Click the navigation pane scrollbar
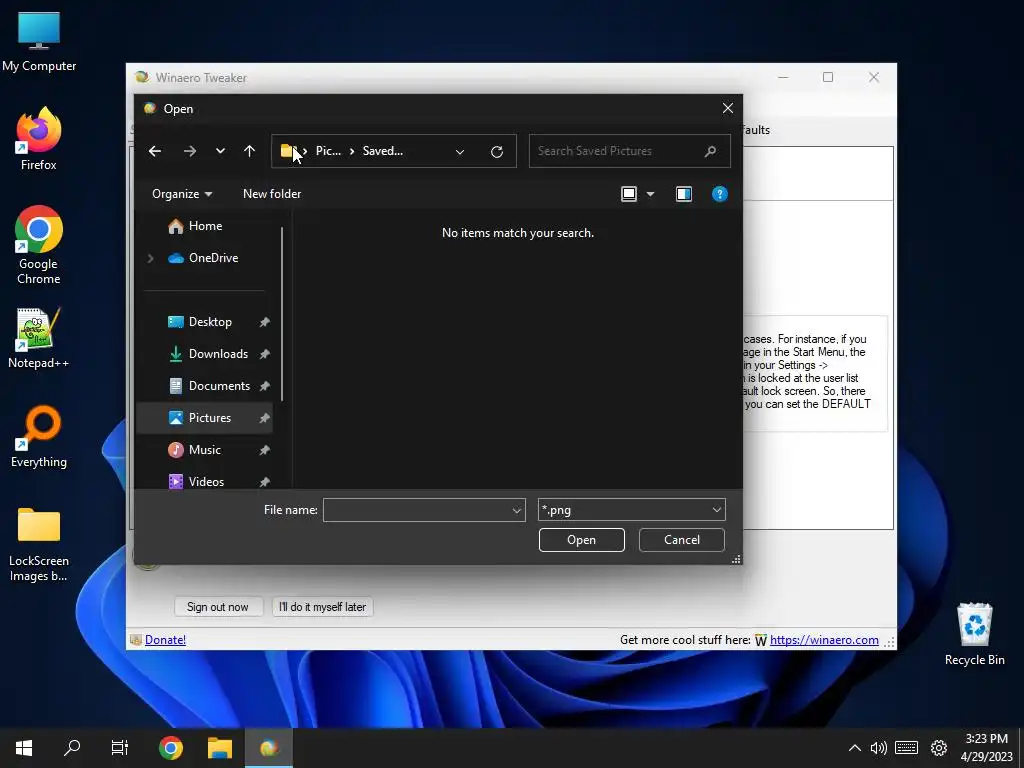 point(282,314)
